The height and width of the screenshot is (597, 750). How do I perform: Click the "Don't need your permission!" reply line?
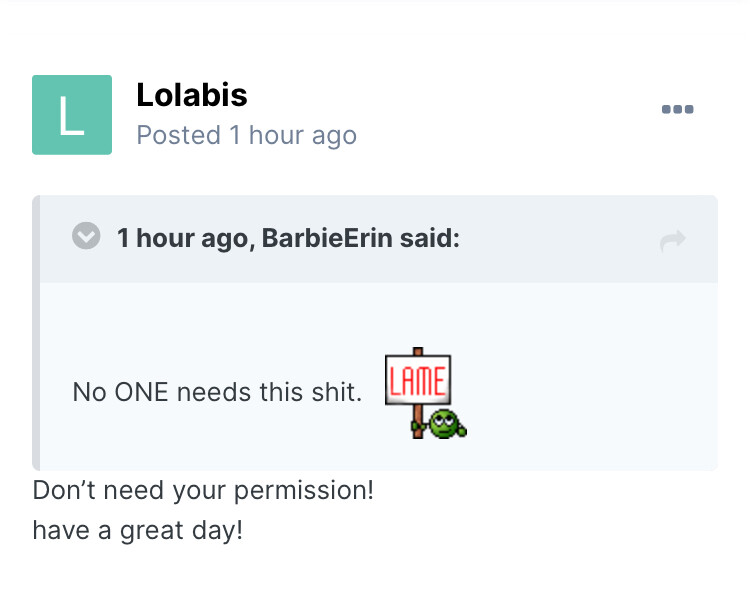[x=203, y=492]
